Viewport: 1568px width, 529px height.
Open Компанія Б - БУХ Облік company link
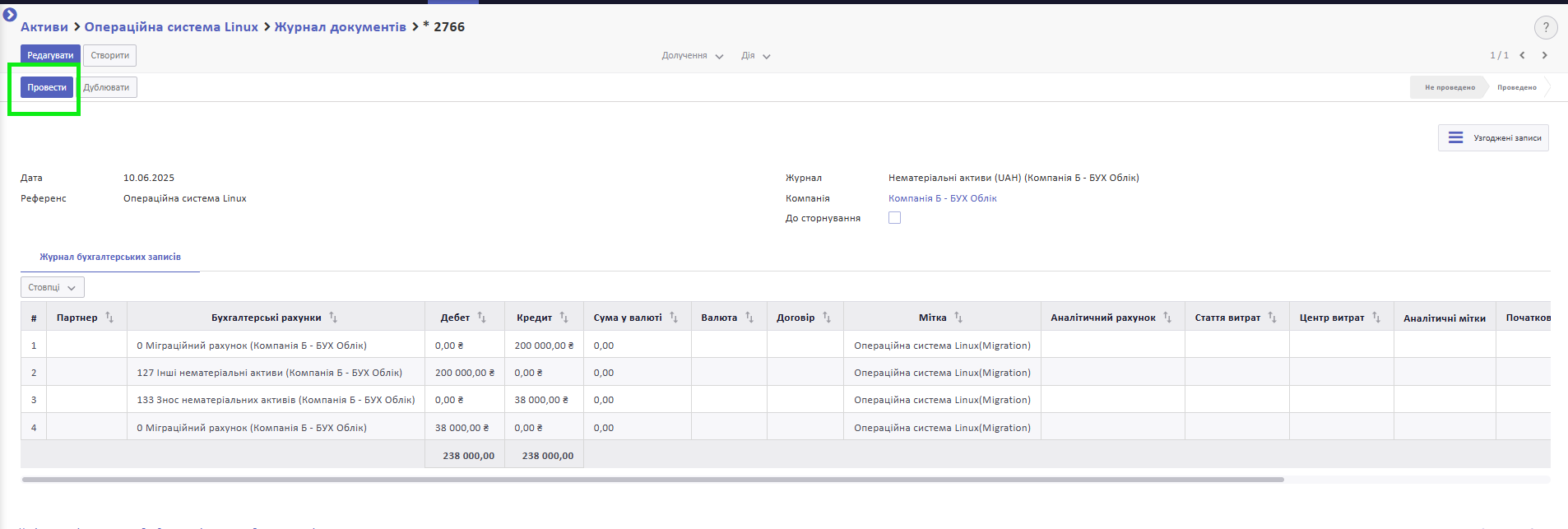coord(942,198)
